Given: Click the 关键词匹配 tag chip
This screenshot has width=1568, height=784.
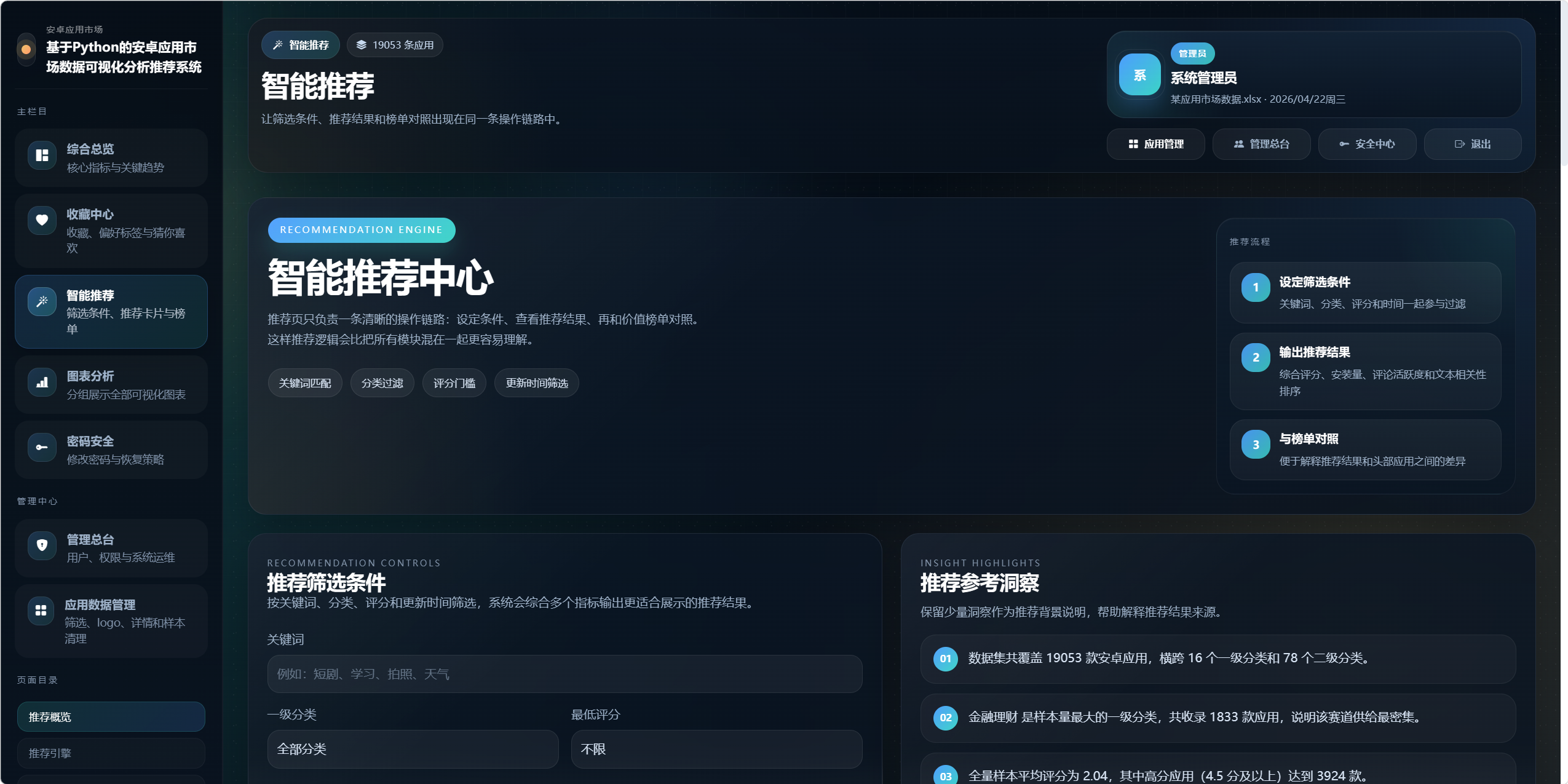Looking at the screenshot, I should tap(305, 383).
